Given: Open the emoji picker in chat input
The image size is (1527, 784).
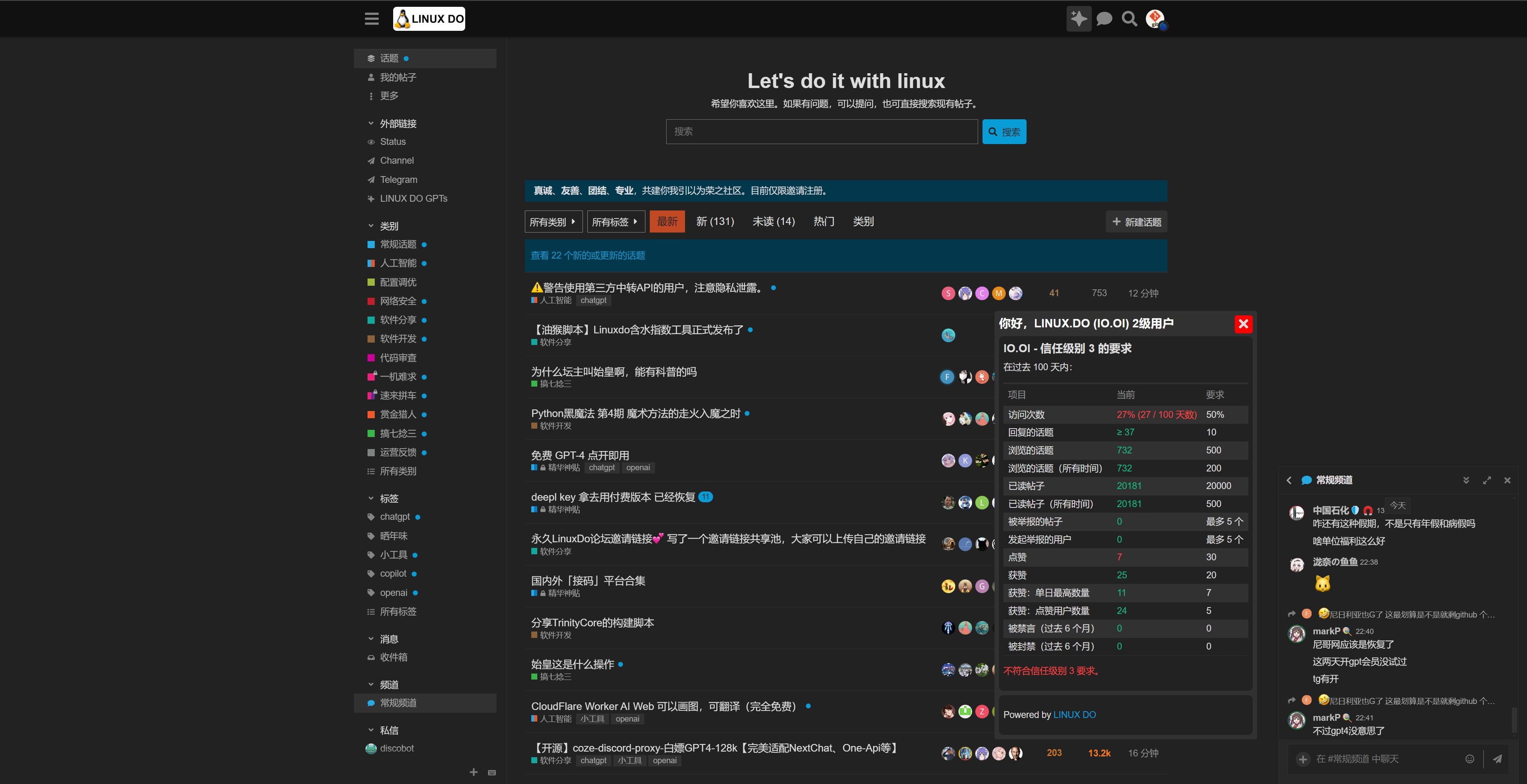Looking at the screenshot, I should tap(1469, 759).
